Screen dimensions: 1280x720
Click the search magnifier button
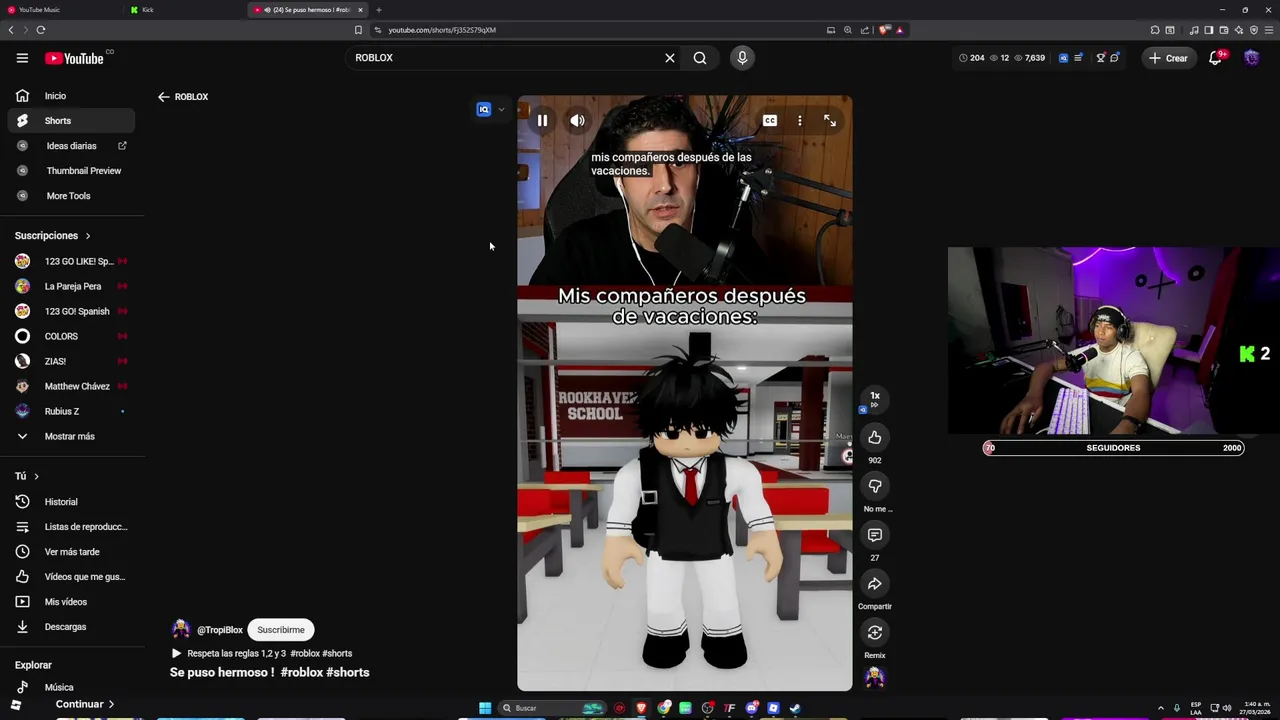tap(700, 58)
